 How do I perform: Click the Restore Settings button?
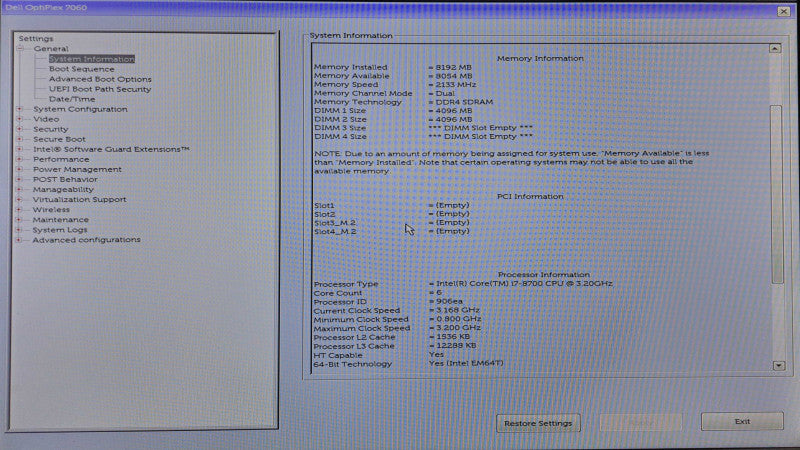coord(538,423)
